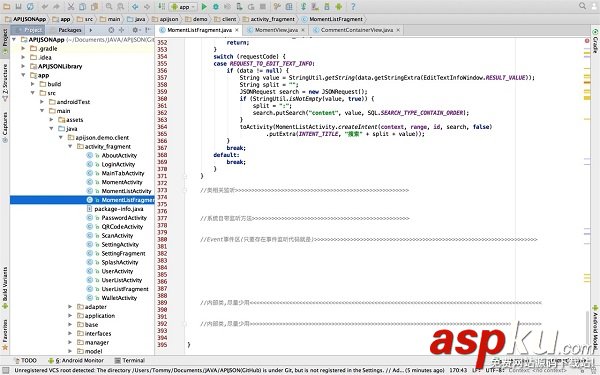Open the AVD Manager icon
600x375 pixels.
[315, 7]
